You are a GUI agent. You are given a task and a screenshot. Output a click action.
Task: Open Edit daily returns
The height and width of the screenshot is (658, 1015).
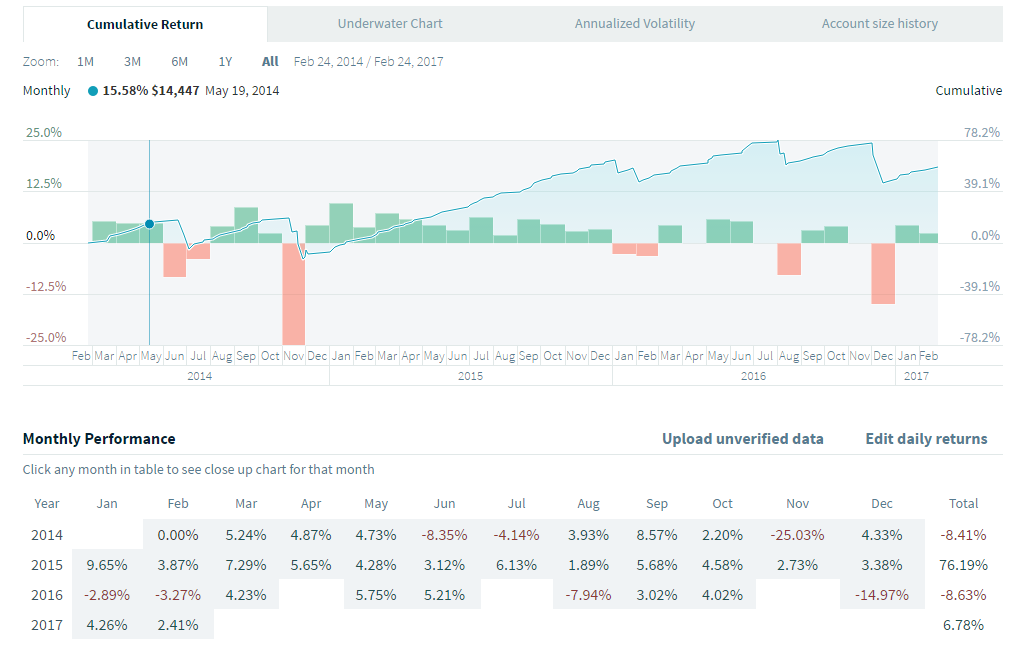point(926,439)
